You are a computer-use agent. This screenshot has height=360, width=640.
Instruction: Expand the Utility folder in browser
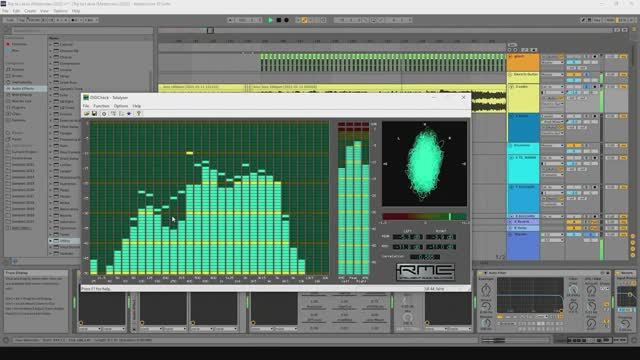pyautogui.click(x=51, y=241)
